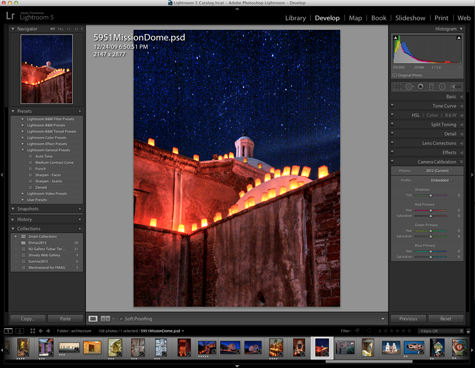The height and width of the screenshot is (368, 475).
Task: Open the Filters Off dropdown
Action: coord(441,331)
